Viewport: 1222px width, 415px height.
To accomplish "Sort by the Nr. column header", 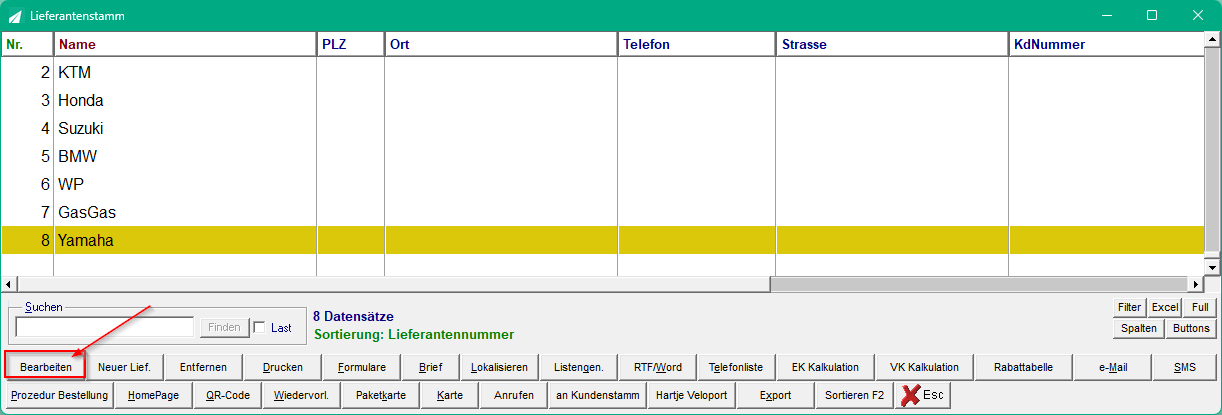I will 27,44.
